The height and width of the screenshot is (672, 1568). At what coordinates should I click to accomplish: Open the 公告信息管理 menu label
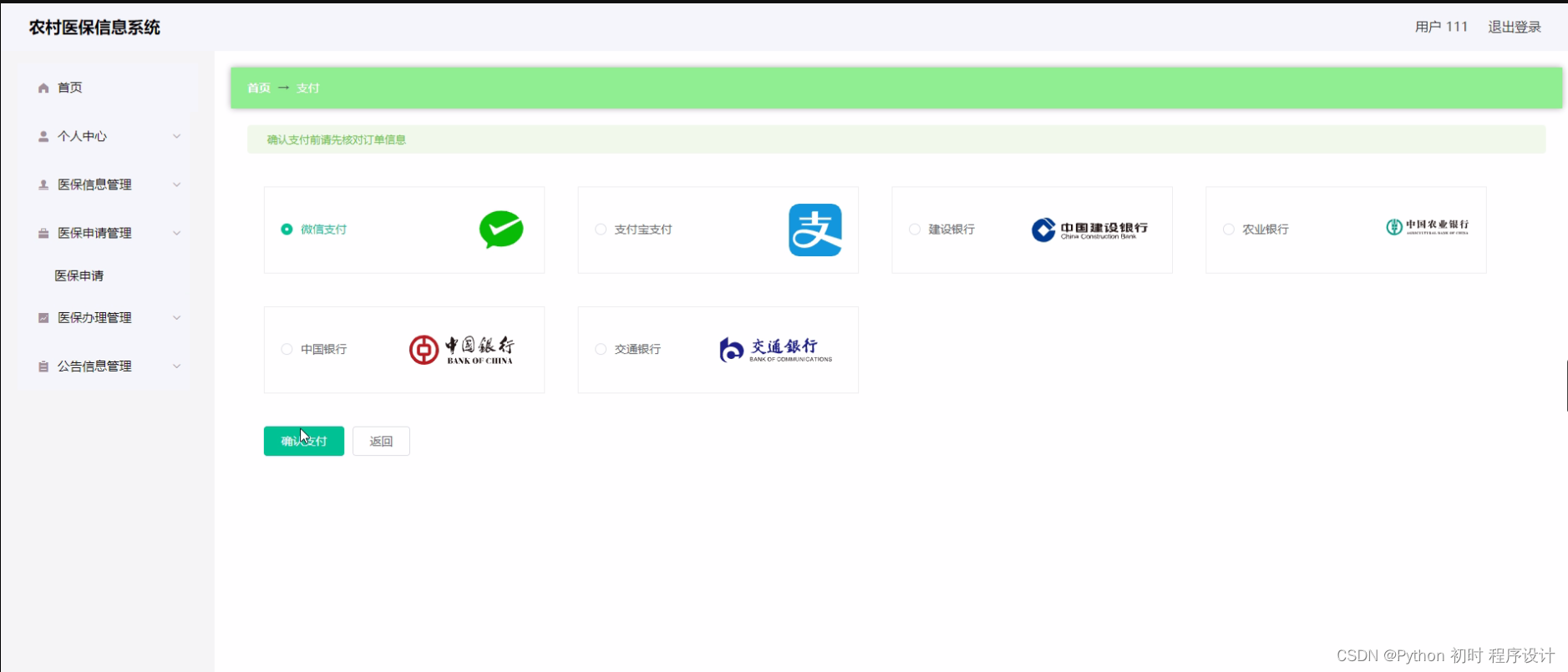[94, 366]
